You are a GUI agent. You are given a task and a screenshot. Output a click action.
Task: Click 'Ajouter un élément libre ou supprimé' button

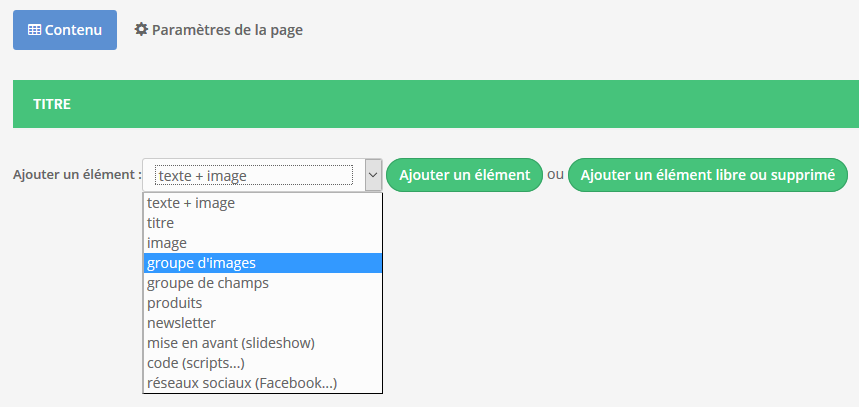tap(708, 175)
